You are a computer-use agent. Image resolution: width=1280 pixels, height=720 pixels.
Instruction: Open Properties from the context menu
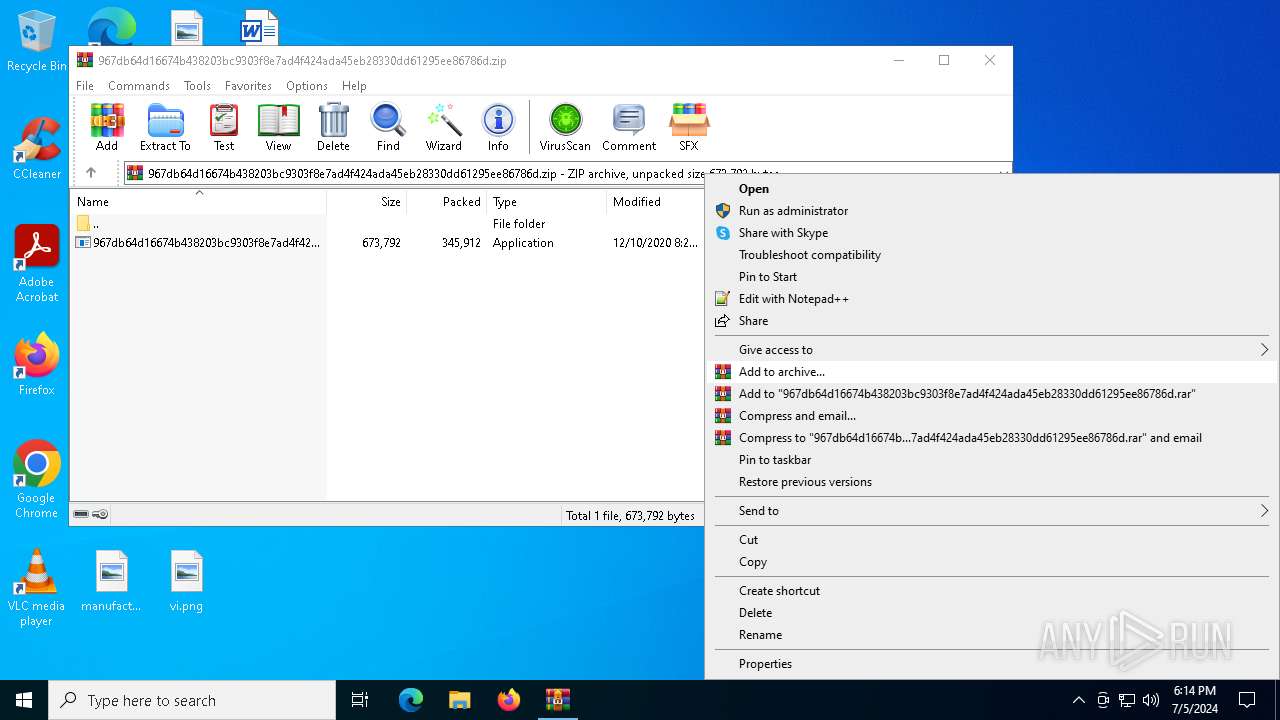[x=992, y=663]
